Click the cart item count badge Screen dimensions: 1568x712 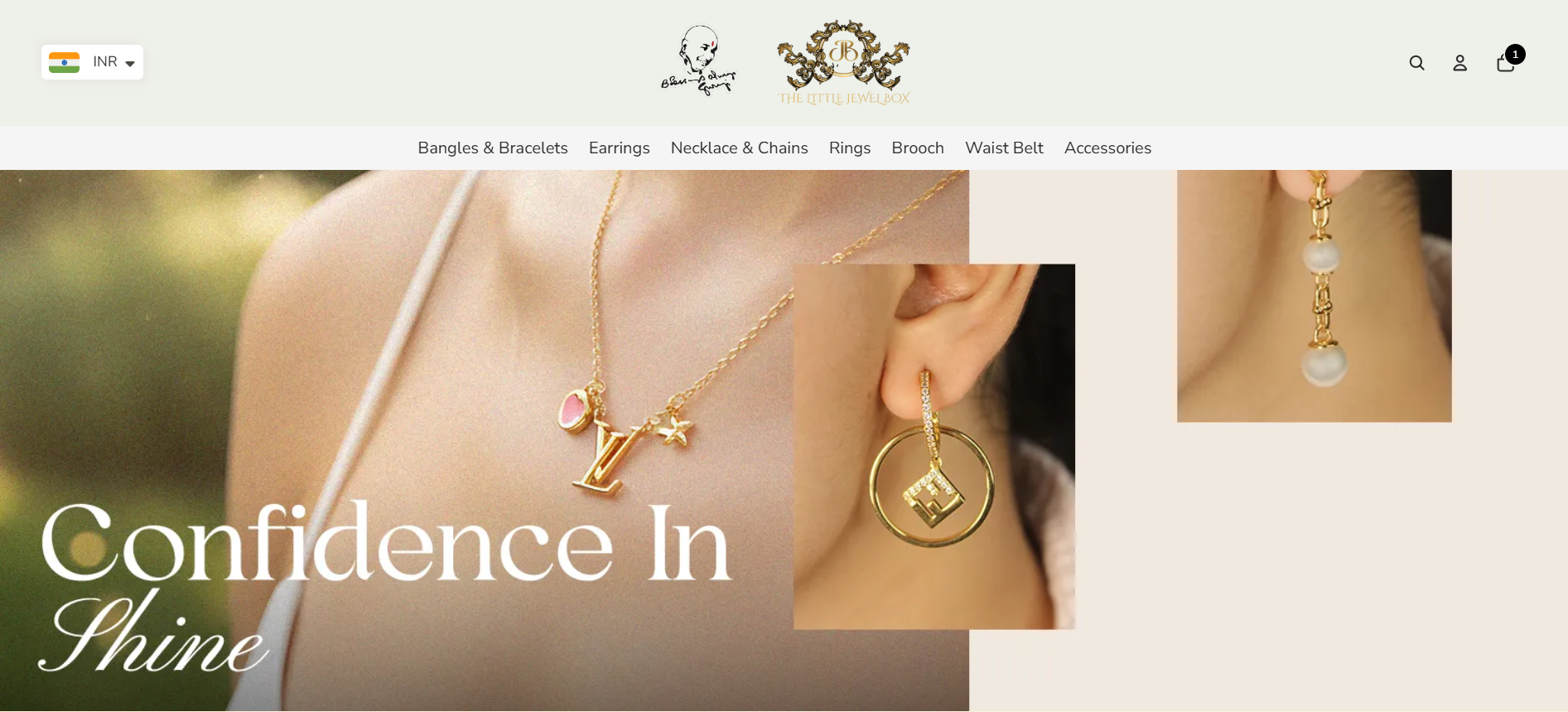[1515, 55]
